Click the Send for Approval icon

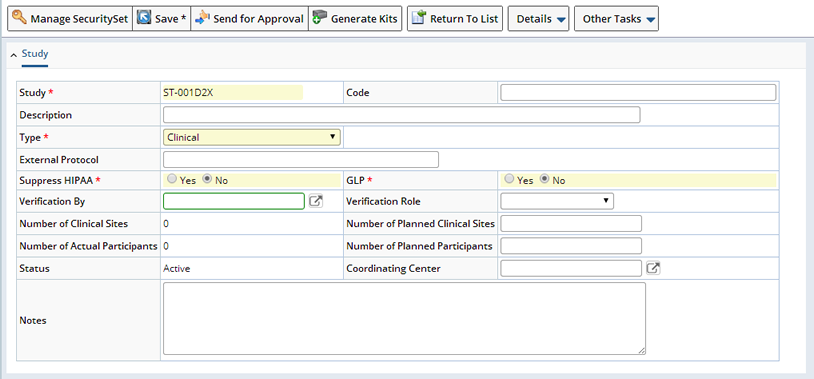point(202,18)
